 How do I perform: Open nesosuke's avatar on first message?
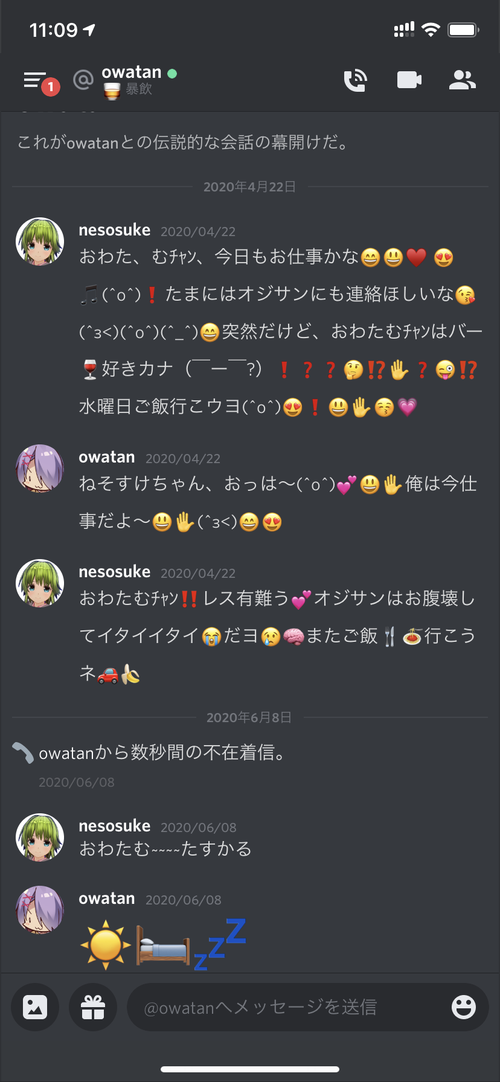coord(40,241)
